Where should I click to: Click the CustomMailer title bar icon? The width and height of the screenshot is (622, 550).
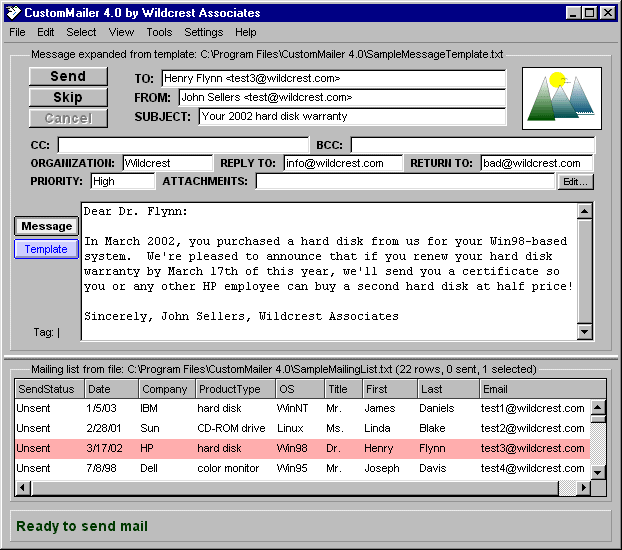click(x=13, y=13)
